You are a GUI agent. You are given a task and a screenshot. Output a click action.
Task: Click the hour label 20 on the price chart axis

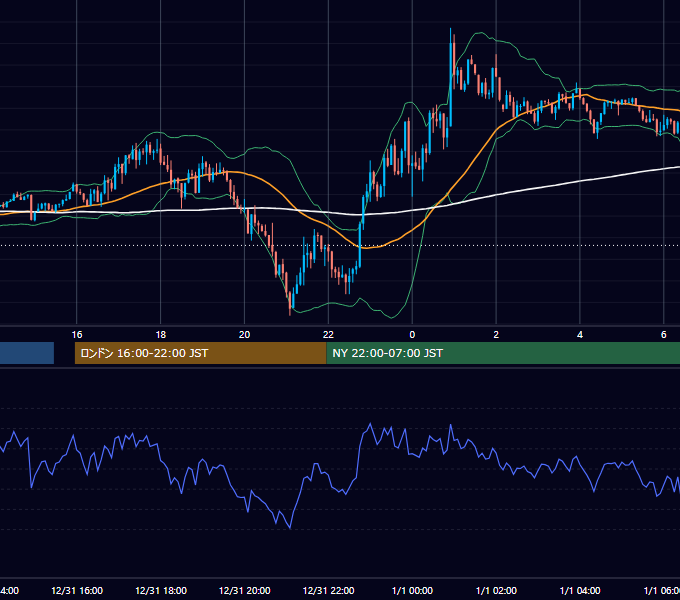tap(245, 335)
